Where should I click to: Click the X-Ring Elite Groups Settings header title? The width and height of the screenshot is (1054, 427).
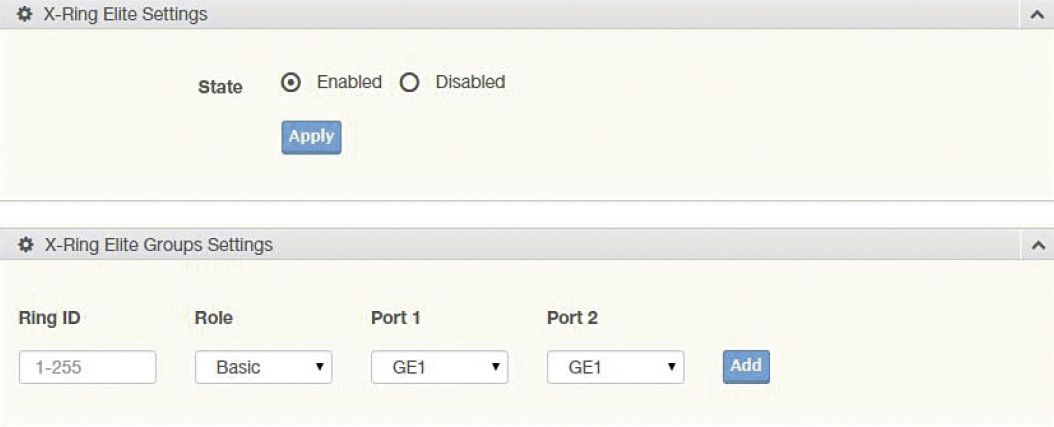tap(159, 245)
